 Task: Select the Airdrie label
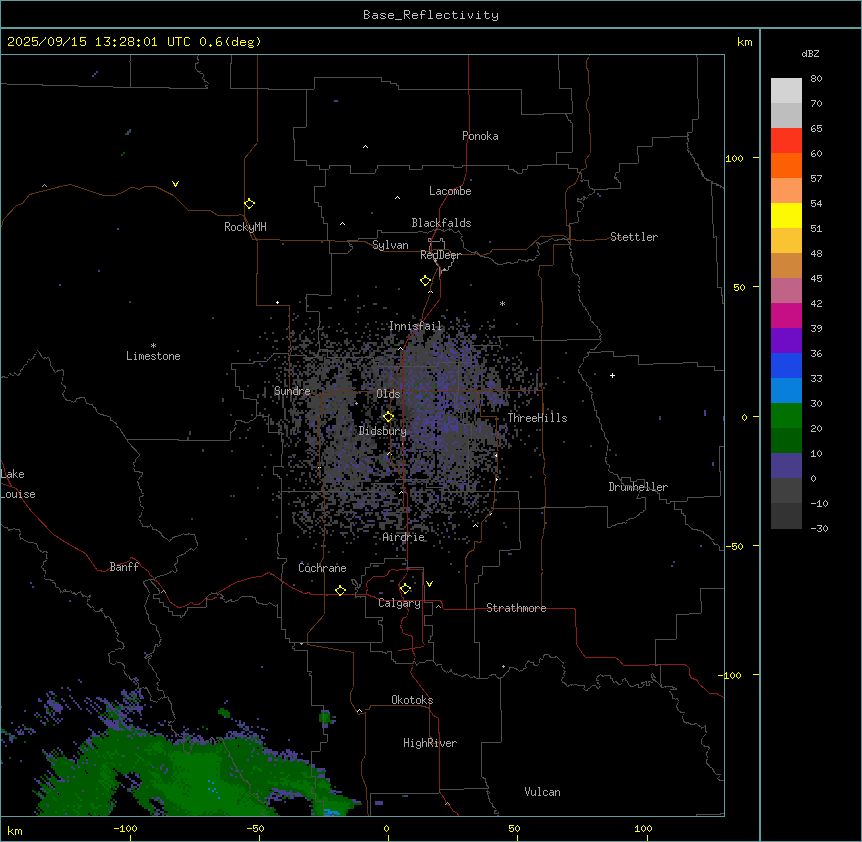click(x=404, y=537)
